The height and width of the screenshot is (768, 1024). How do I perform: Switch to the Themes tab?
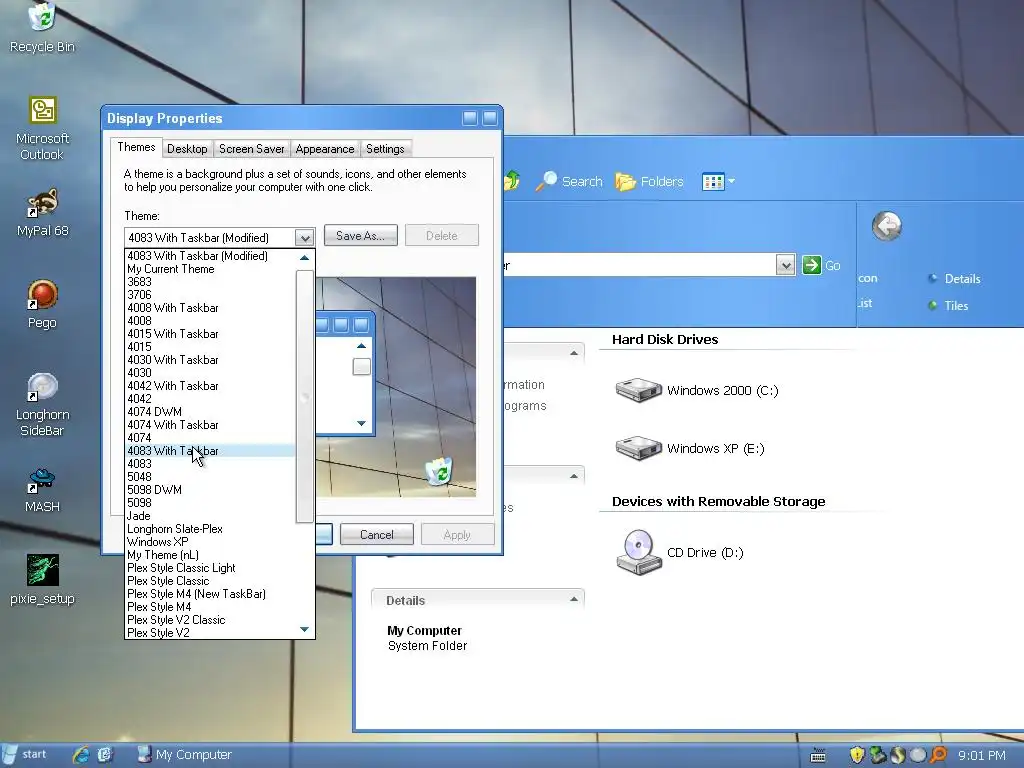tap(136, 147)
